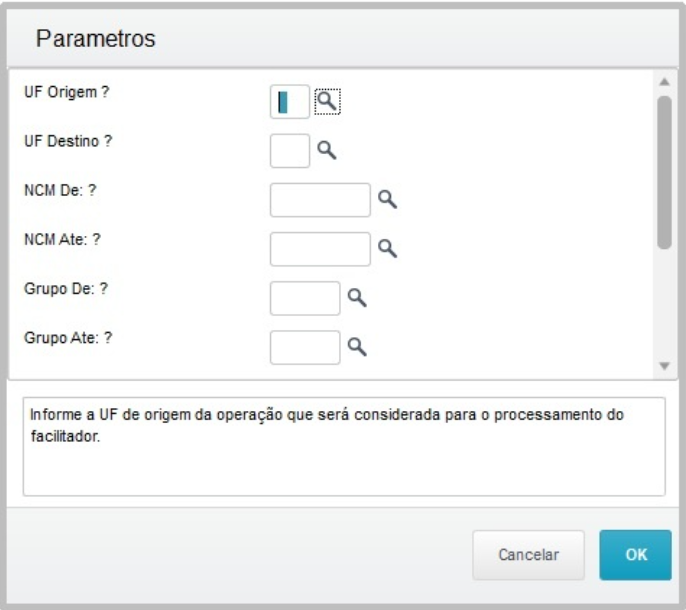Open the NCM Ate search magnifier
The height and width of the screenshot is (610, 686).
[x=387, y=248]
